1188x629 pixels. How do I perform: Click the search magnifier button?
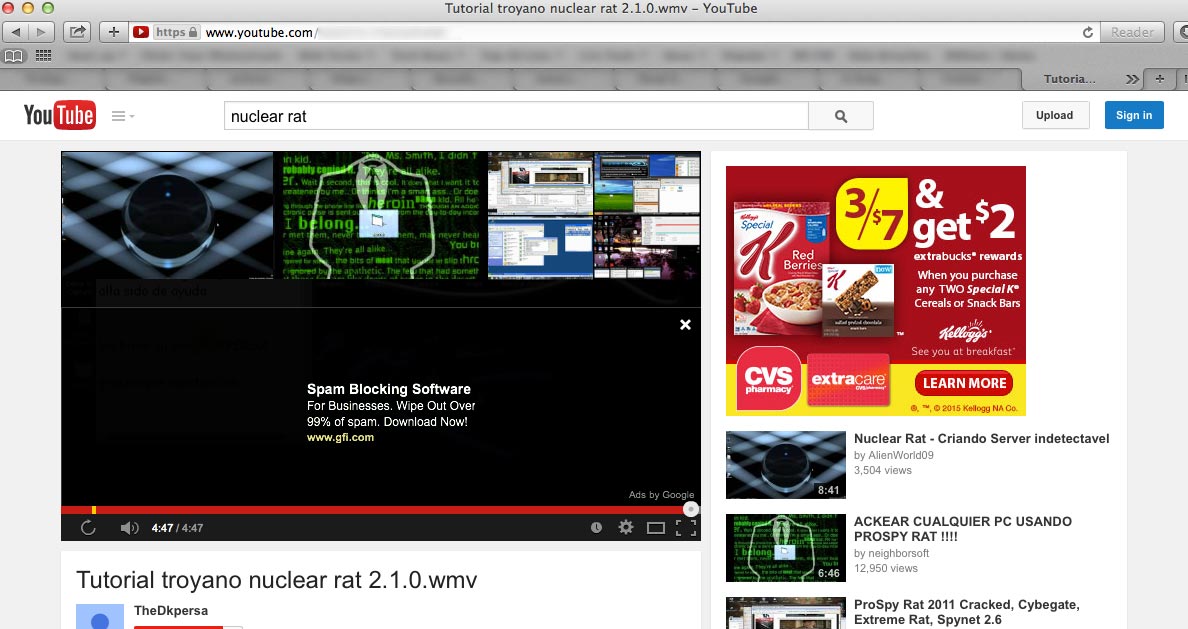point(840,116)
